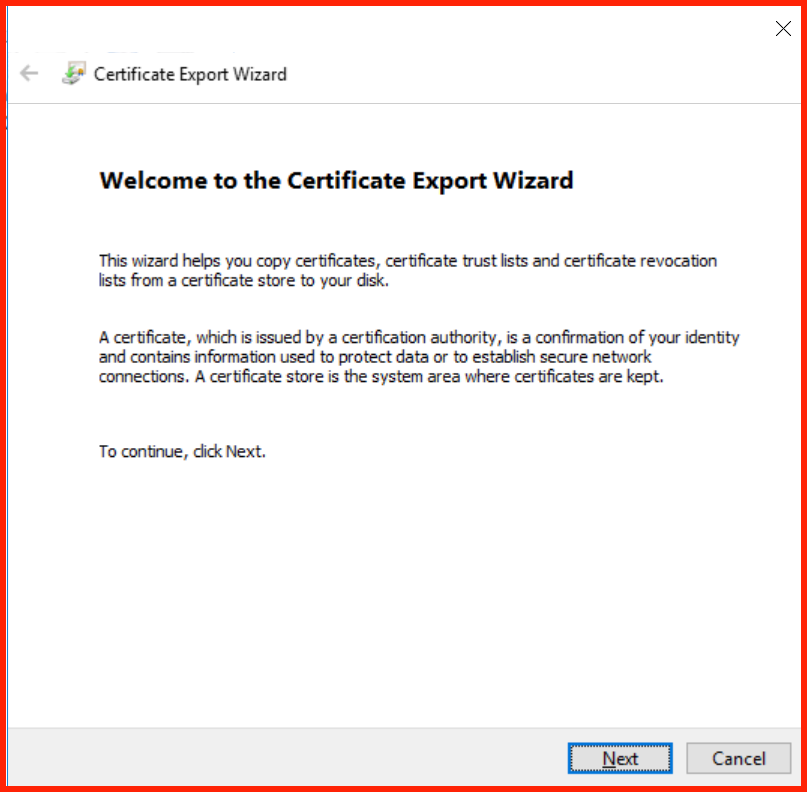Click the phrase 'secure network' in the second paragraph
The image size is (807, 792).
point(587,357)
